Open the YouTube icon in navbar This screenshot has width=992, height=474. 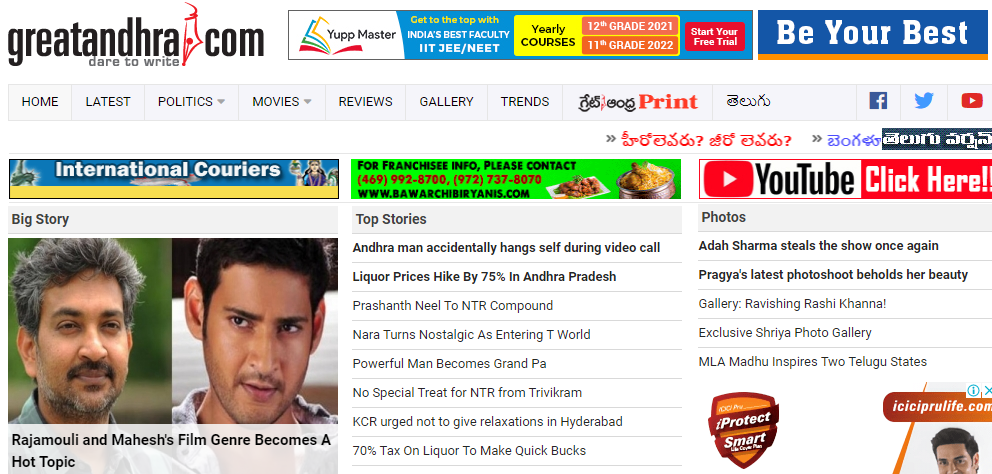(x=972, y=101)
